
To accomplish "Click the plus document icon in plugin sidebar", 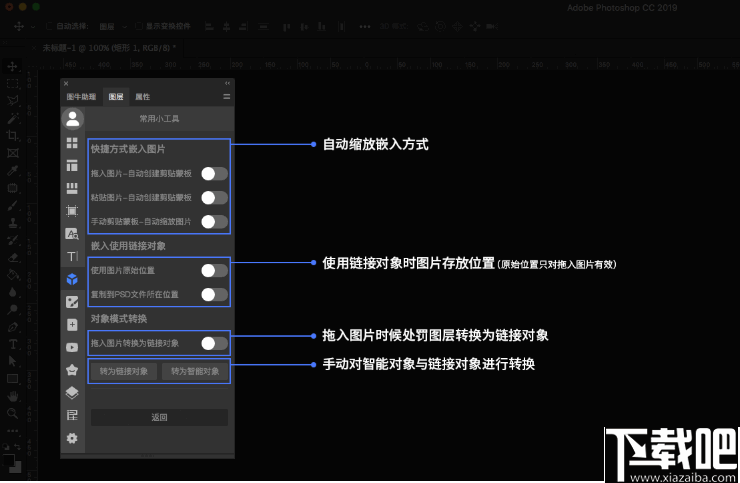I will 72,325.
